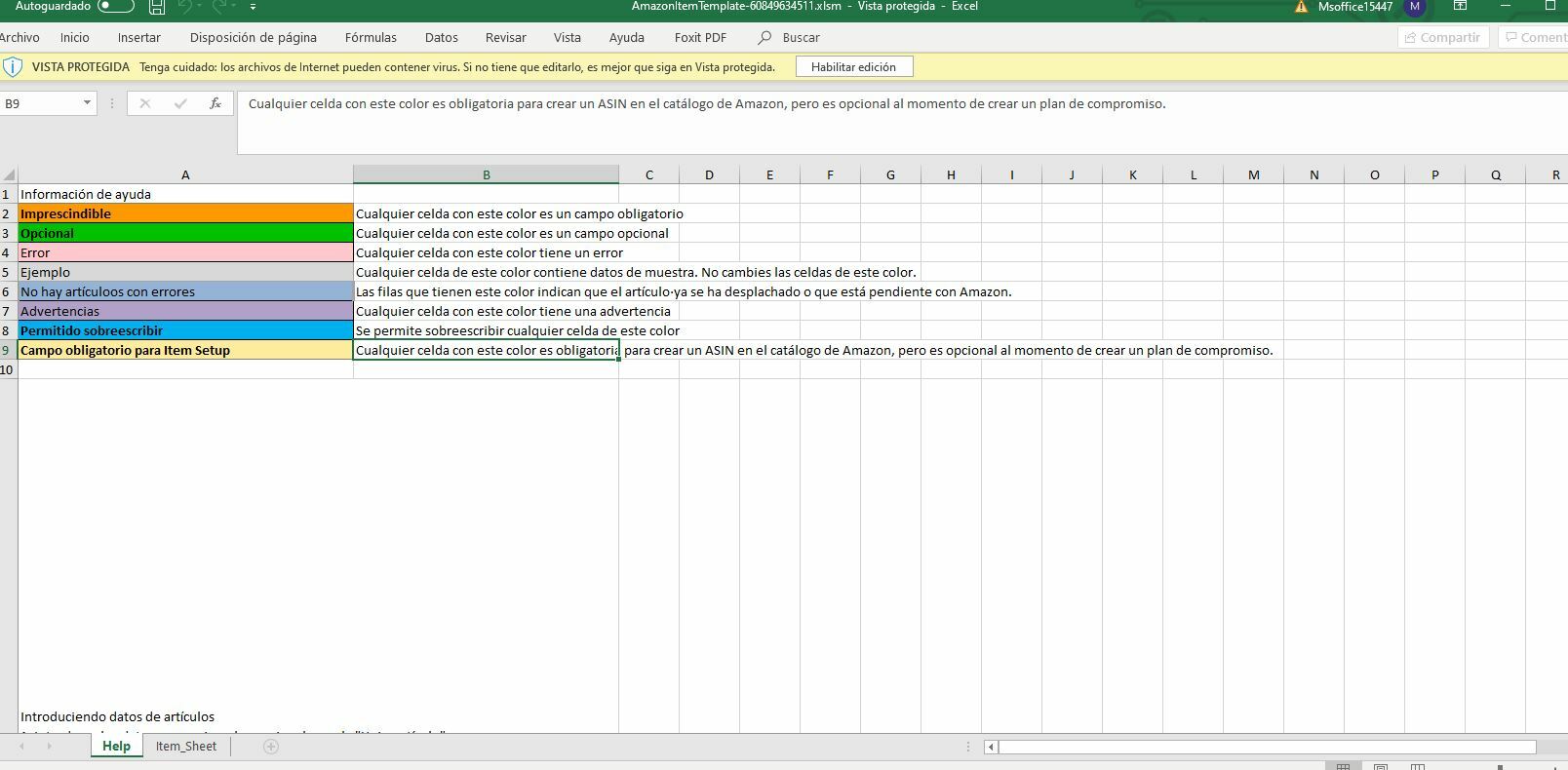1568x770 pixels.
Task: Click the Save floppy disk icon
Action: pos(157,6)
